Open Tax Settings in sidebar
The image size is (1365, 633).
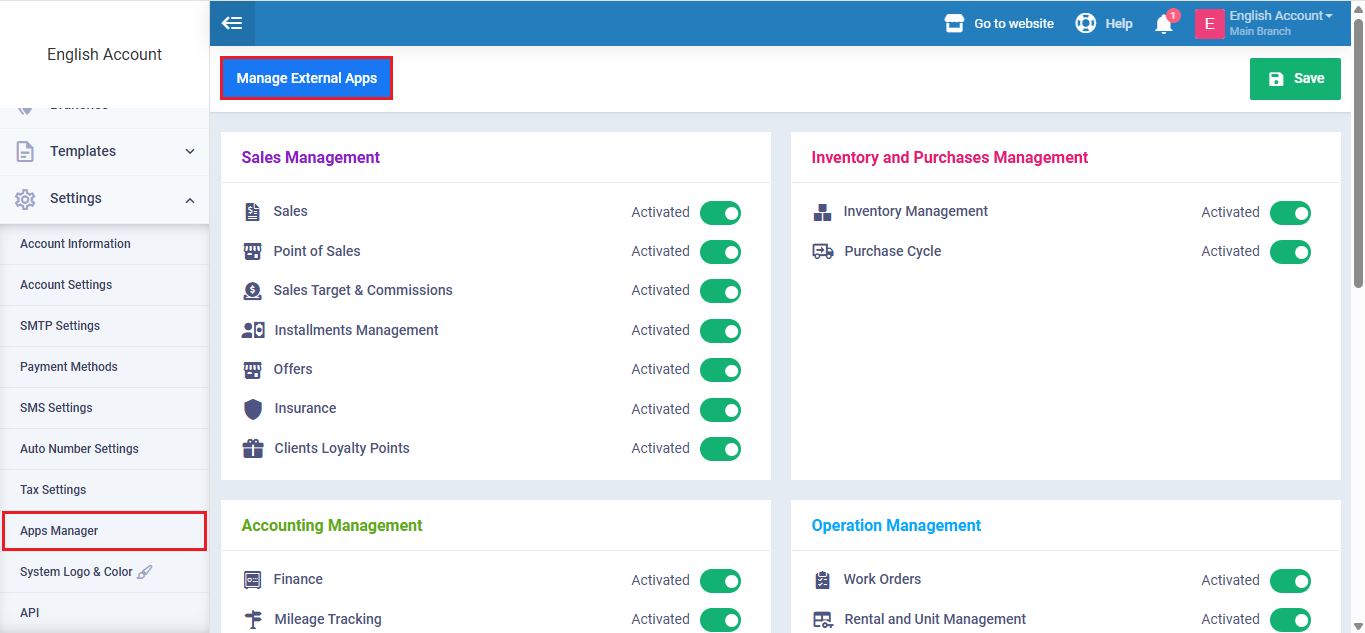53,490
